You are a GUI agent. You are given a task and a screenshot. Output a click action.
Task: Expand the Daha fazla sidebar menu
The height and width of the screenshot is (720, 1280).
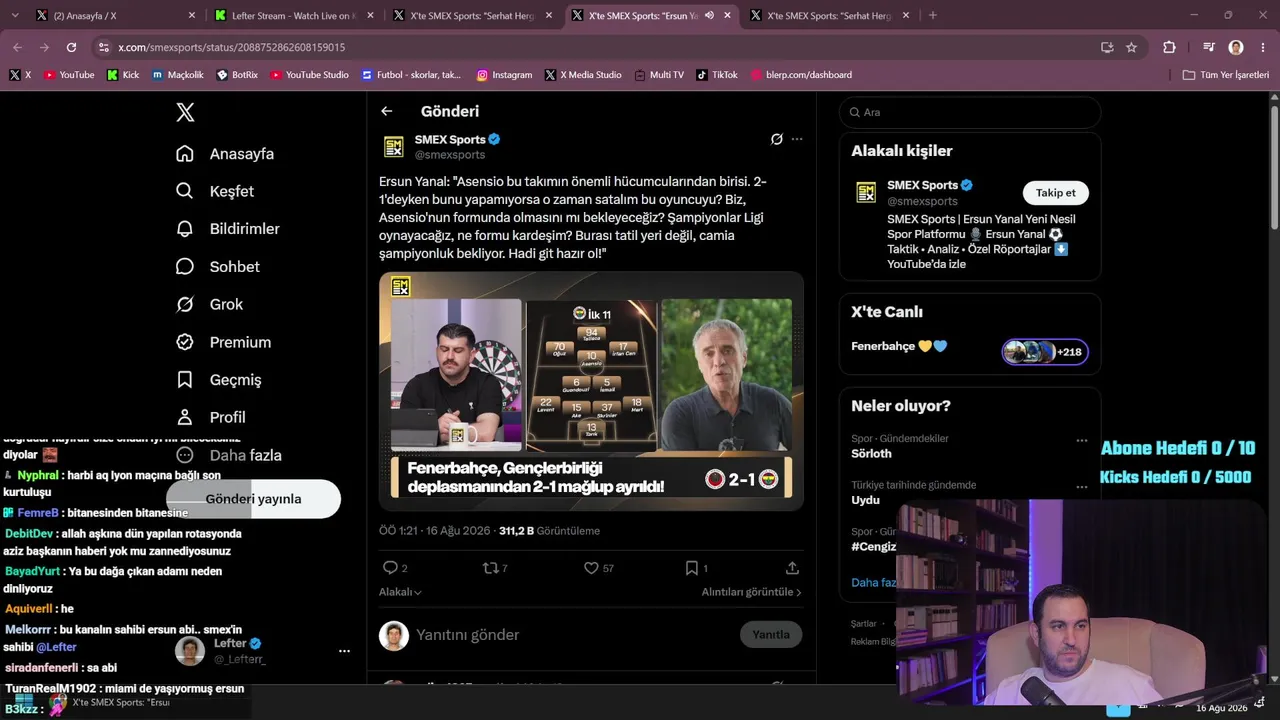point(228,455)
